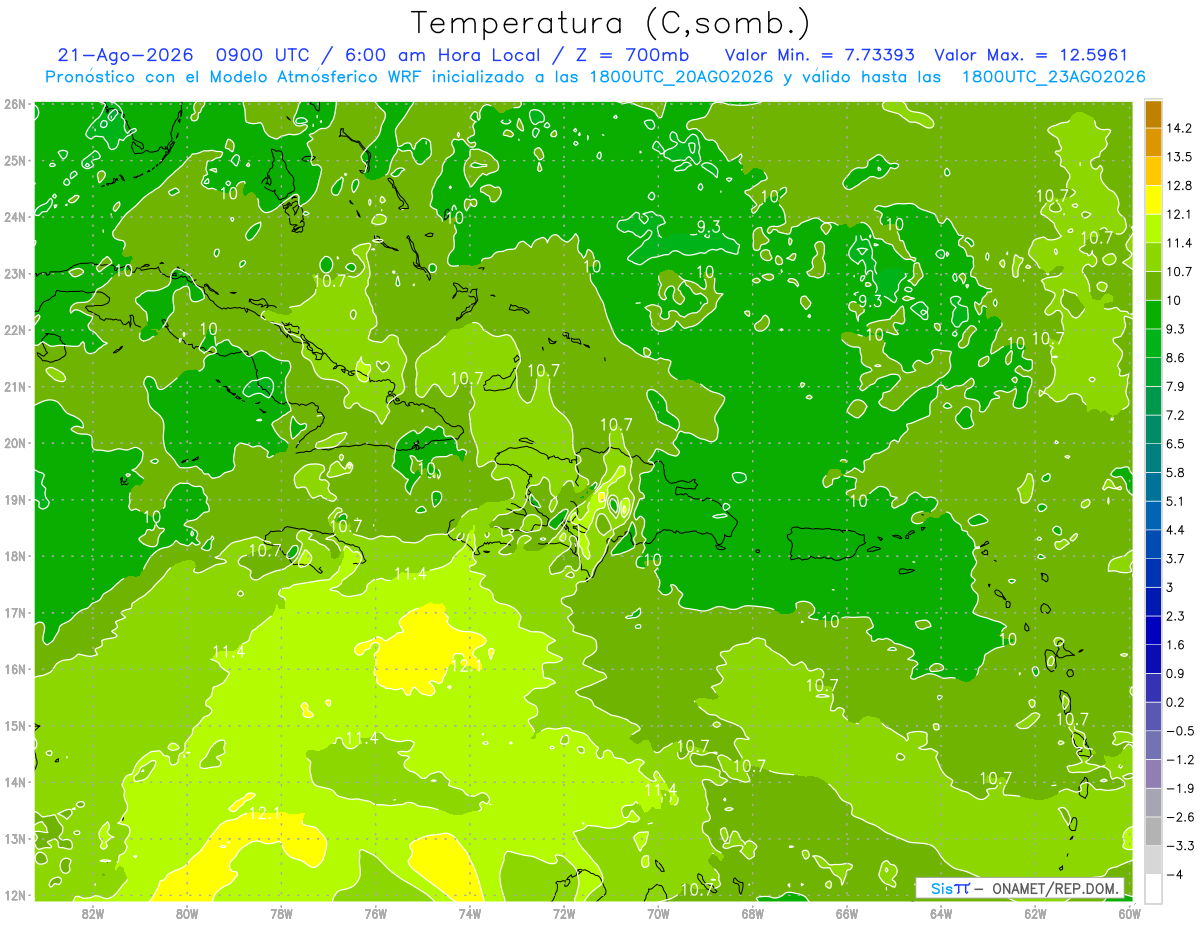Click the "62W" longitude axis label
This screenshot has height=927, width=1200.
(x=1035, y=913)
